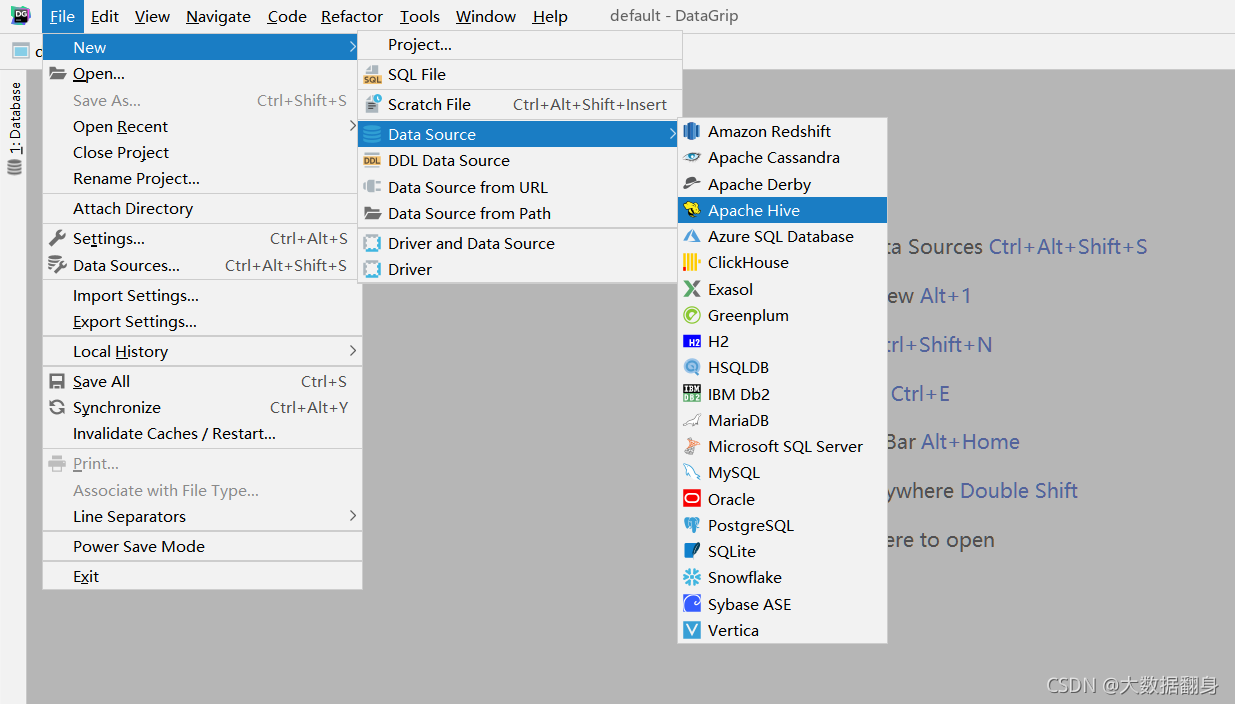Click the MySQL dolphin icon

point(692,473)
